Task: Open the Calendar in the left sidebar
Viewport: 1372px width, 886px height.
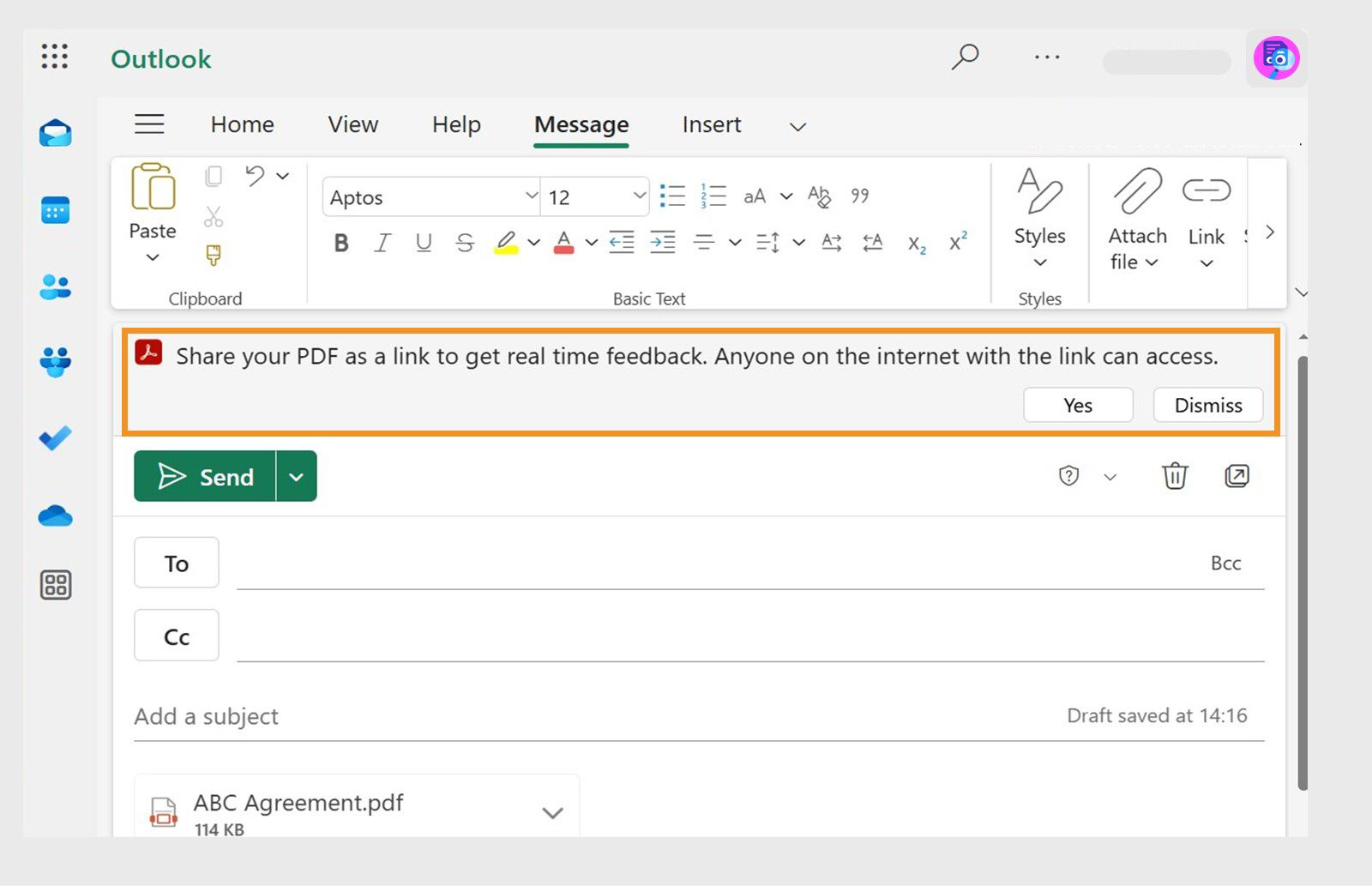Action: (55, 210)
